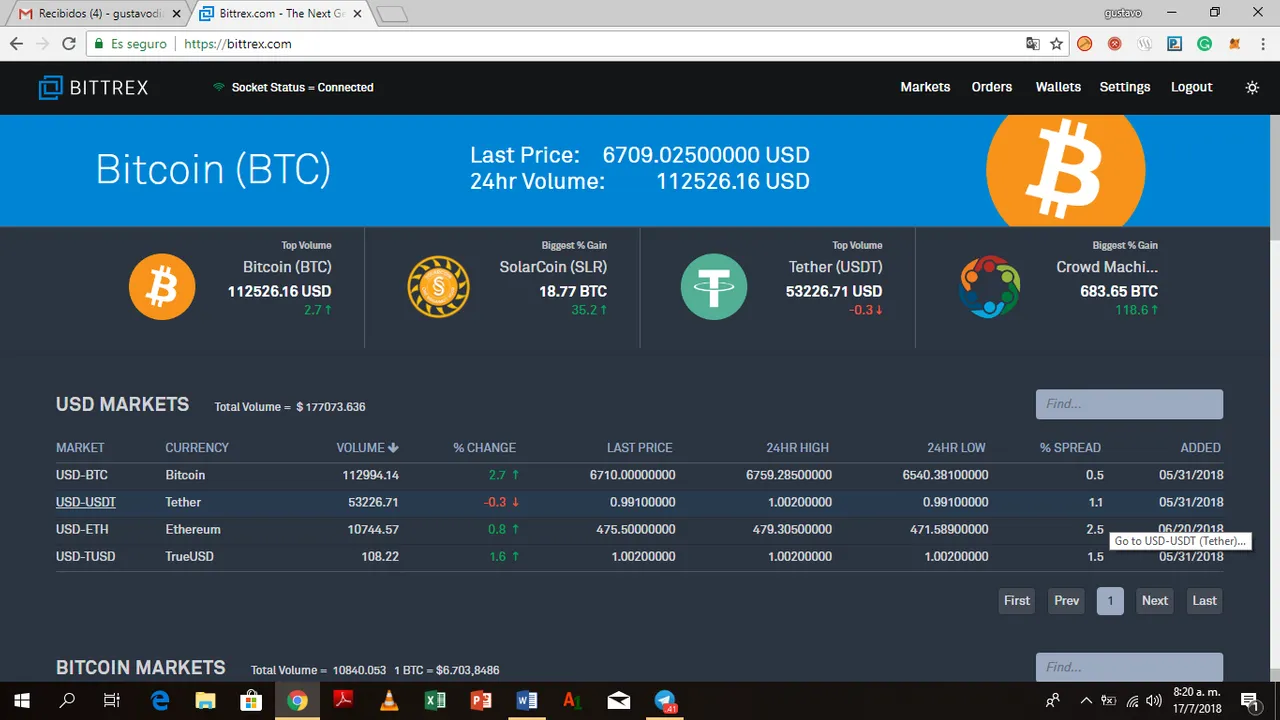
Task: Open the Wallets page
Action: 1058,87
